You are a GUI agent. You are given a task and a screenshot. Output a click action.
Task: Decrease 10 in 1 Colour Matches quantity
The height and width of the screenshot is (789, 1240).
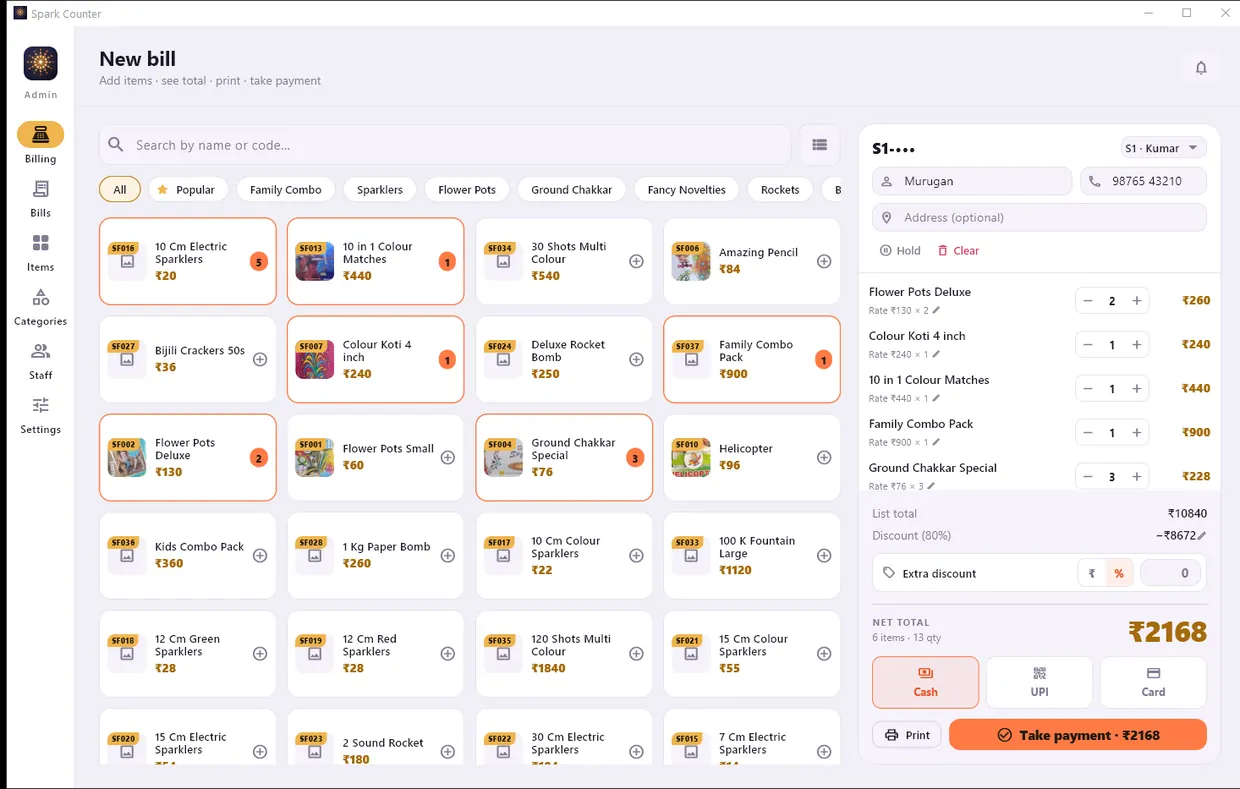[1088, 389]
